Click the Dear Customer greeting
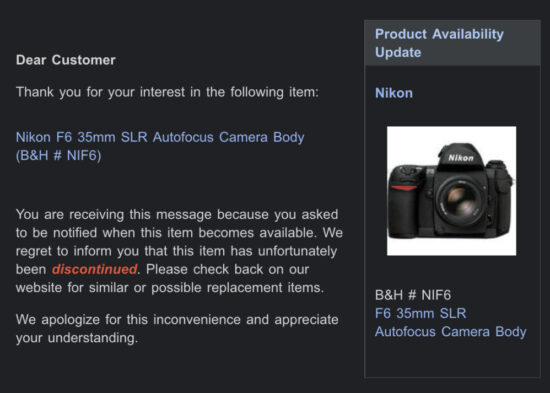The width and height of the screenshot is (550, 393). (66, 60)
